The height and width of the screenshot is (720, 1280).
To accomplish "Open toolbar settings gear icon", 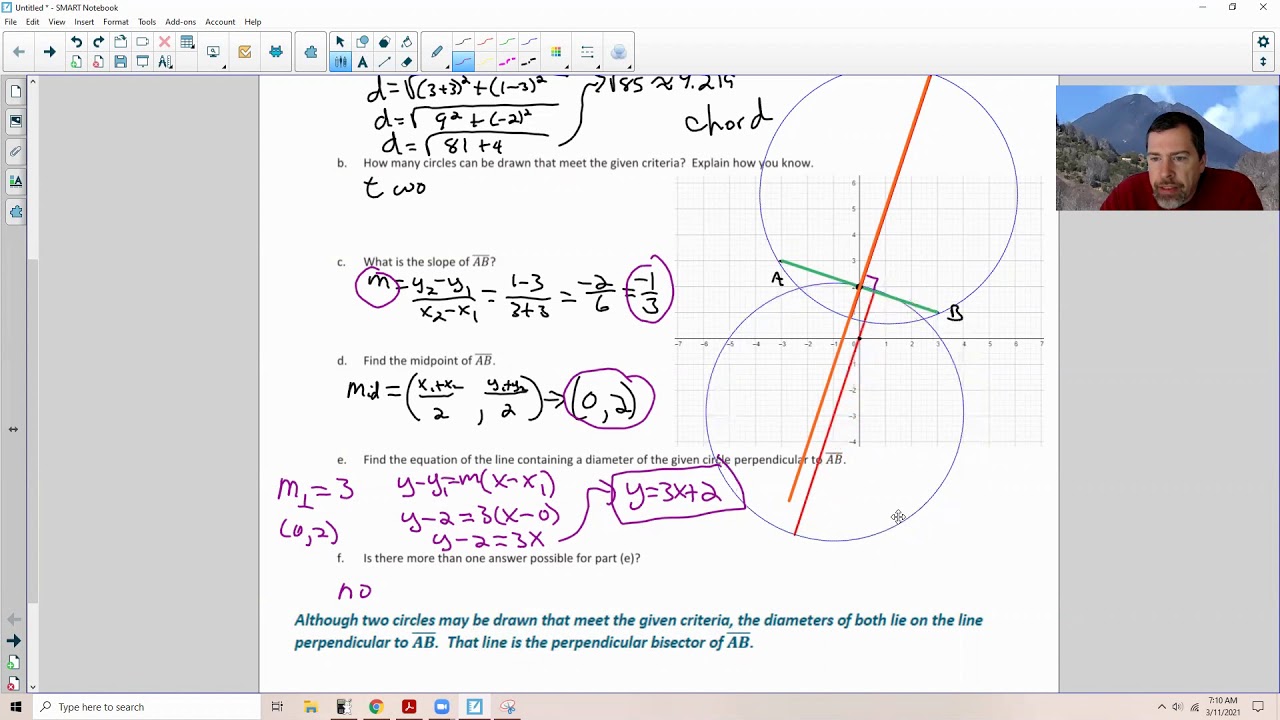I will pyautogui.click(x=1263, y=42).
